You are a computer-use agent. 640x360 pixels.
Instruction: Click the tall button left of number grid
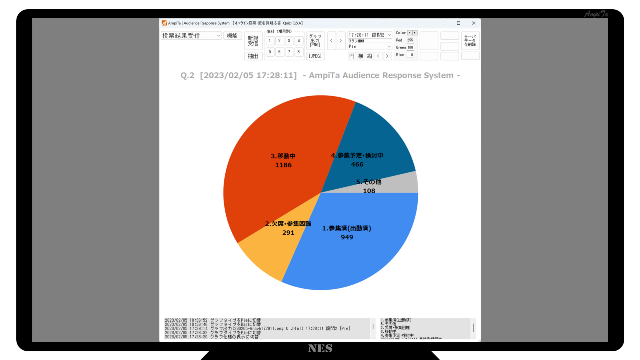[253, 41]
